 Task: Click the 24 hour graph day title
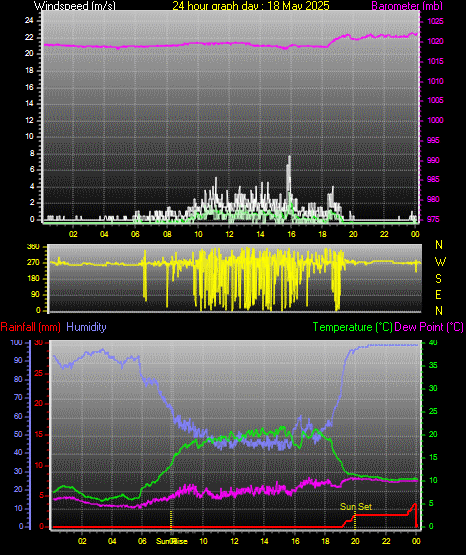251,6
